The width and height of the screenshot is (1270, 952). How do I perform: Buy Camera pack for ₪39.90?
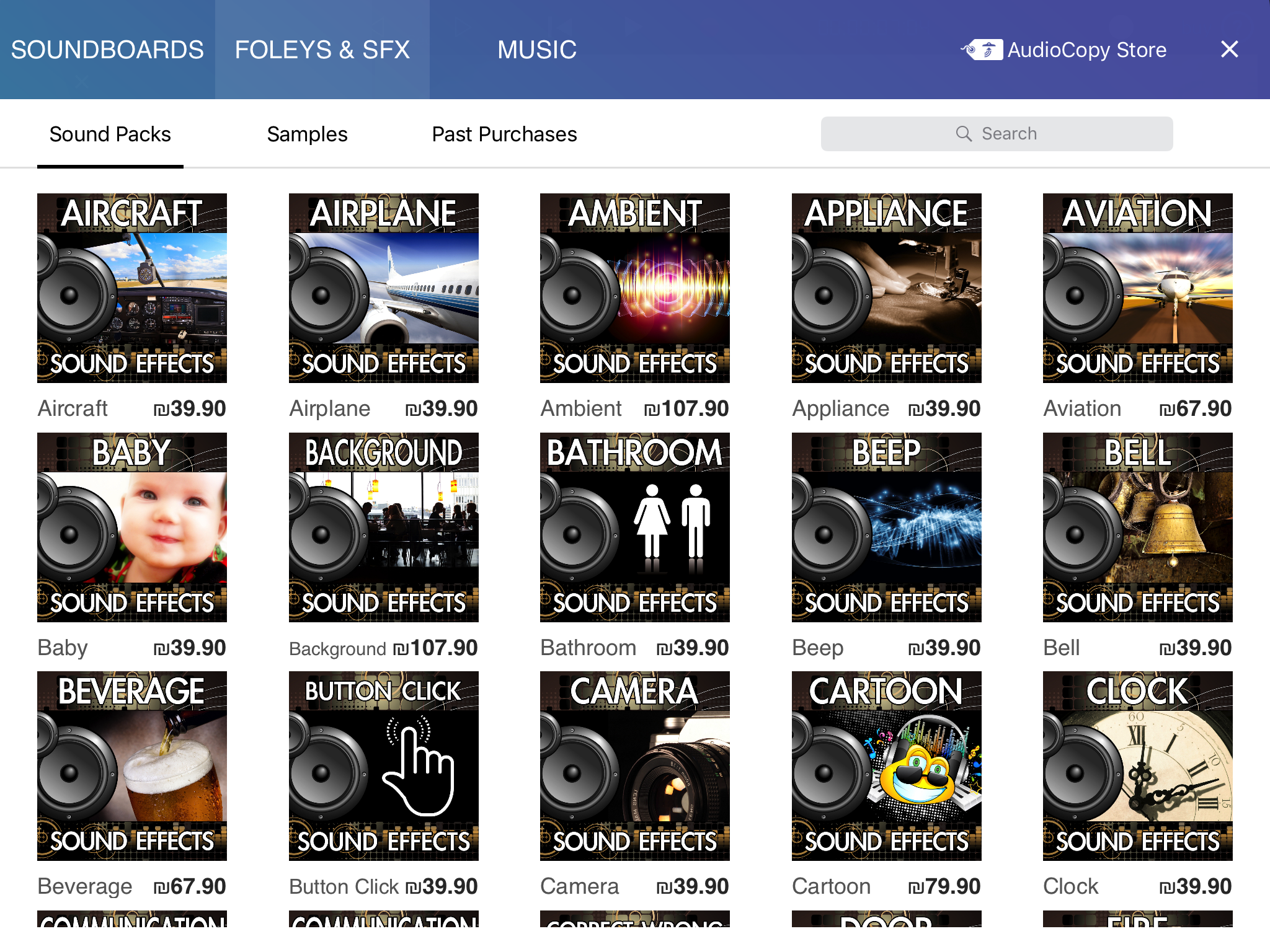click(693, 886)
